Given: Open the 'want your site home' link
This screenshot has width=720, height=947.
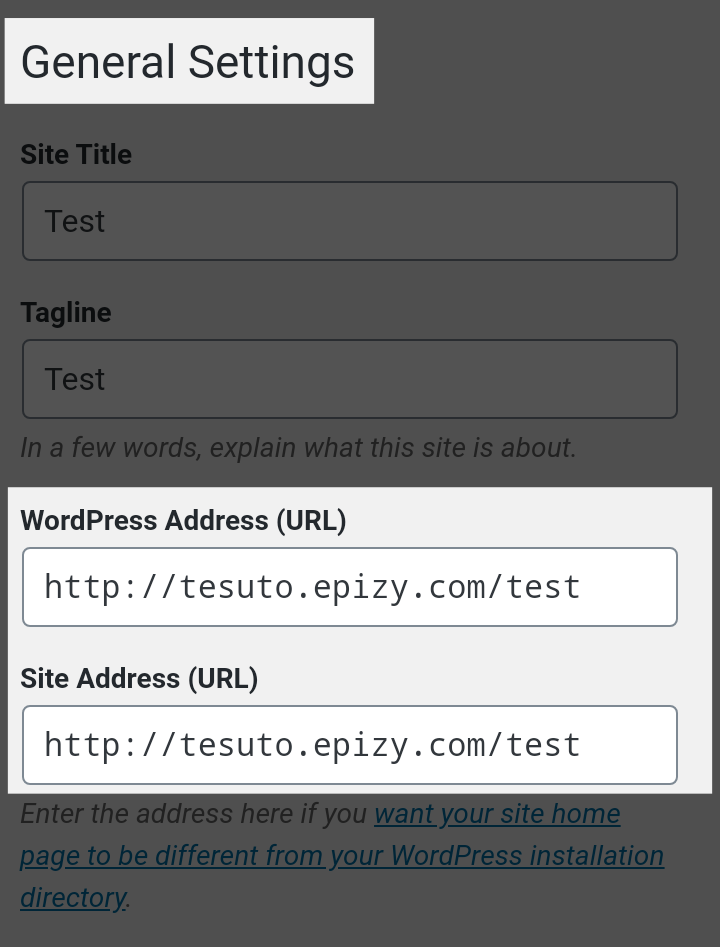Looking at the screenshot, I should 497,814.
